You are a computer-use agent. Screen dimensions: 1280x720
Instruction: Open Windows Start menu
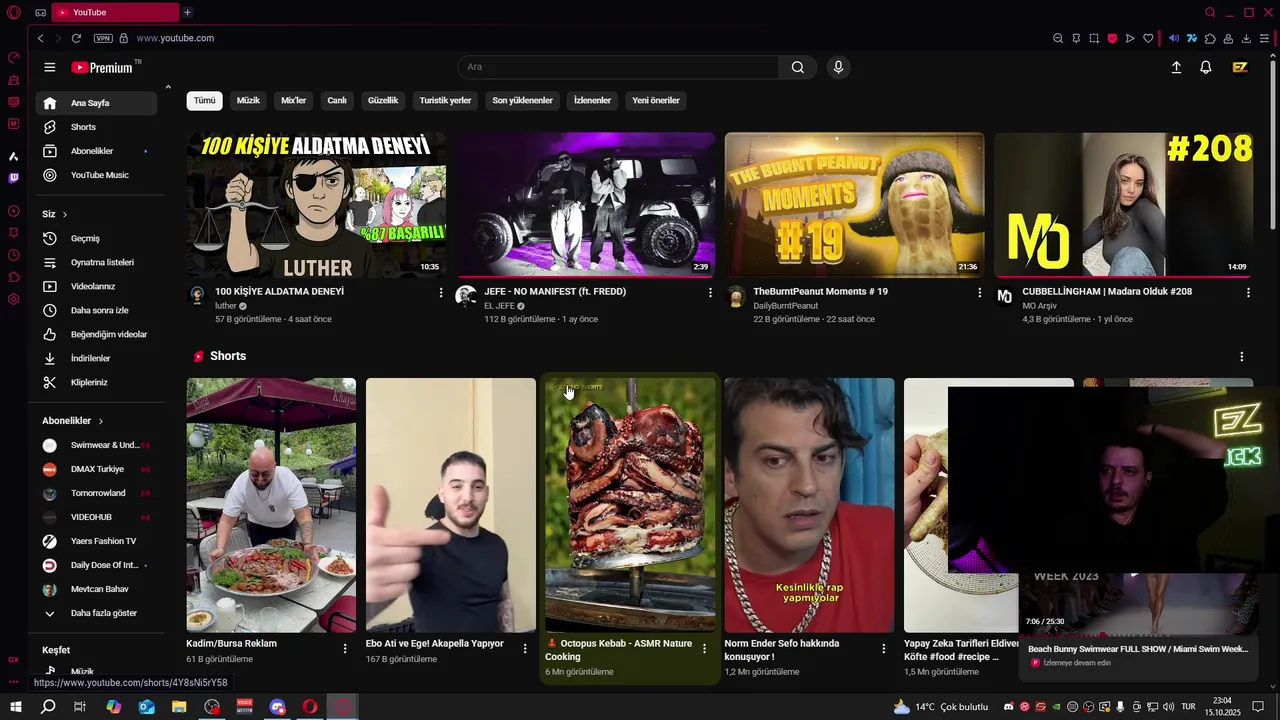16,707
